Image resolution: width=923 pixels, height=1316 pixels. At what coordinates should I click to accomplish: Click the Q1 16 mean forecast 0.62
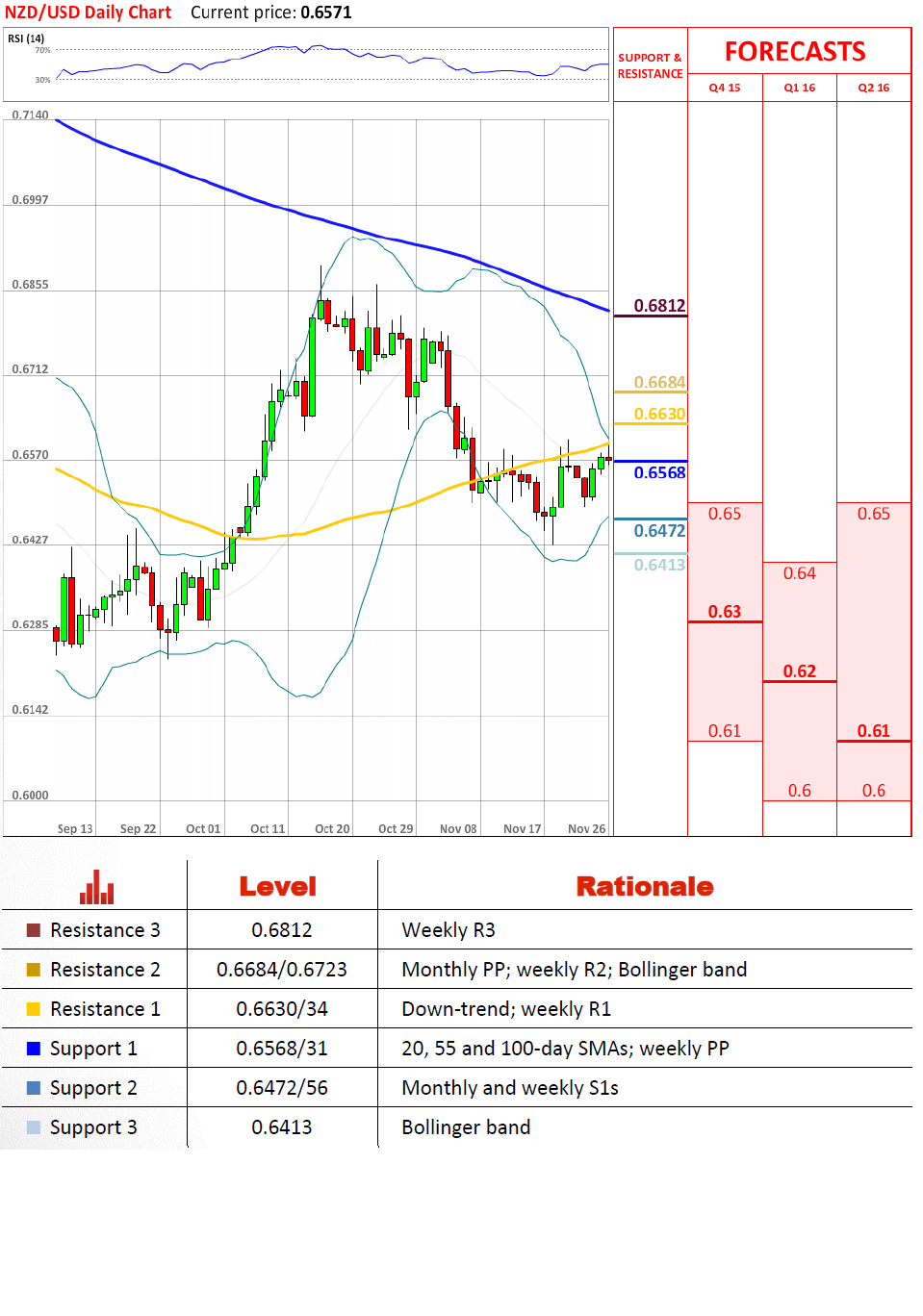(x=800, y=671)
